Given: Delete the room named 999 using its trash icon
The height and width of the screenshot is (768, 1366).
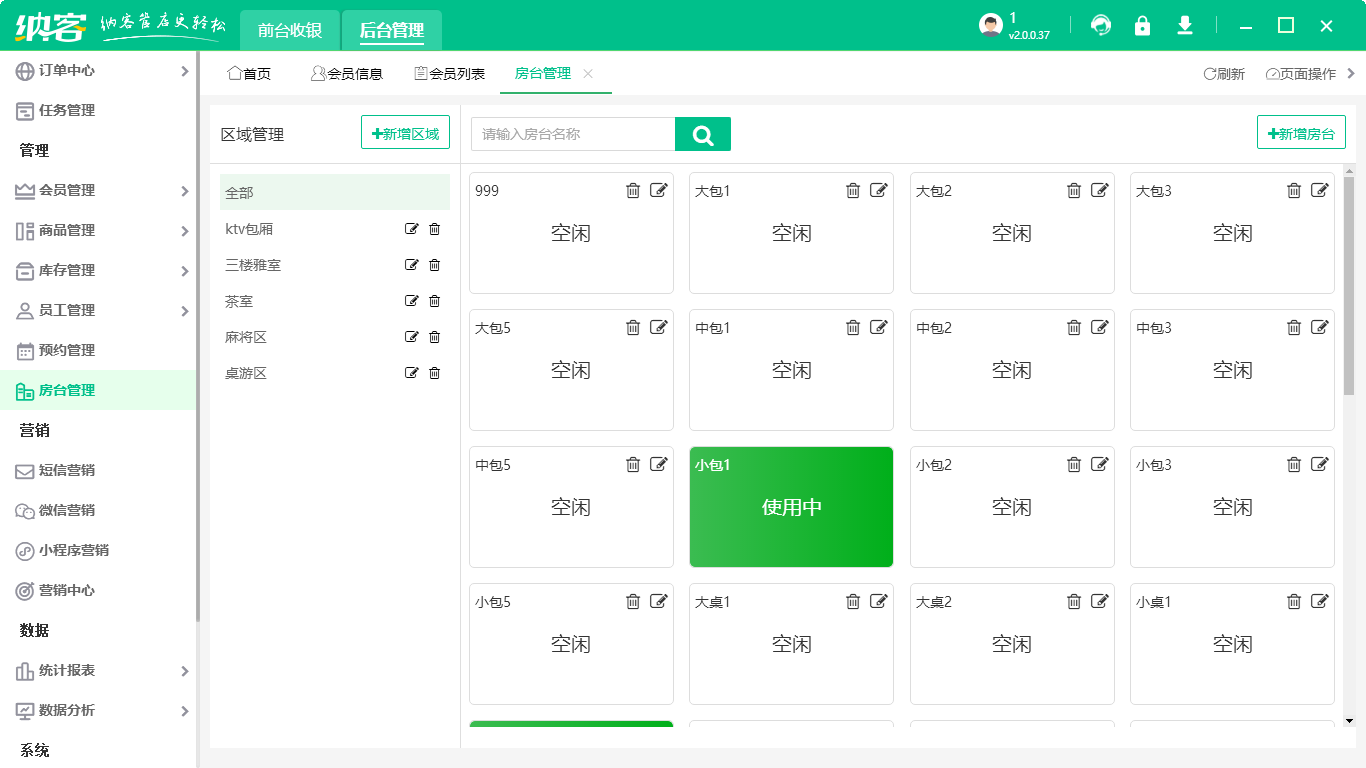Looking at the screenshot, I should [x=633, y=190].
